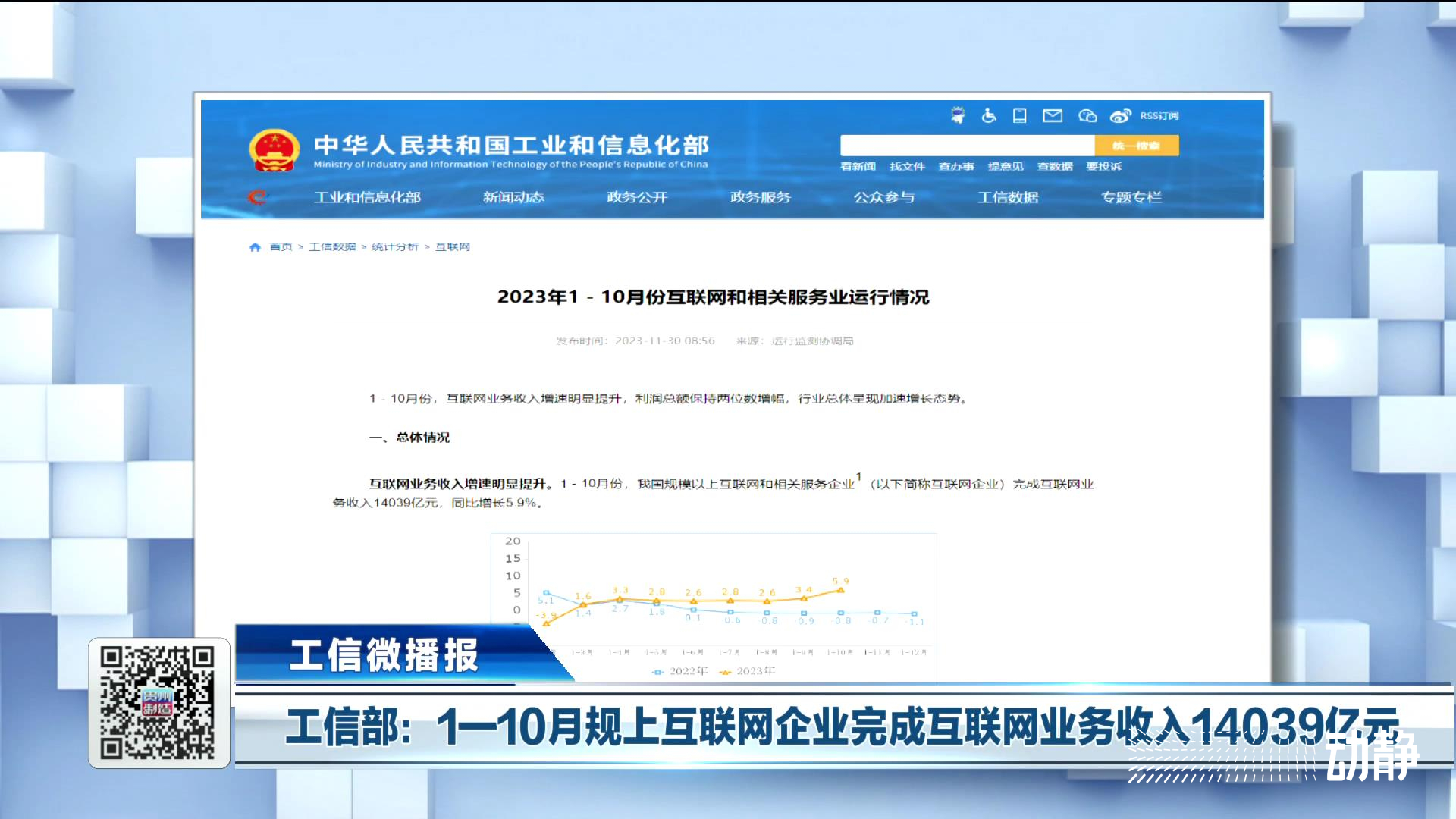Click 统计分析 in the breadcrumb
Image resolution: width=1456 pixels, height=819 pixels.
pyautogui.click(x=395, y=247)
